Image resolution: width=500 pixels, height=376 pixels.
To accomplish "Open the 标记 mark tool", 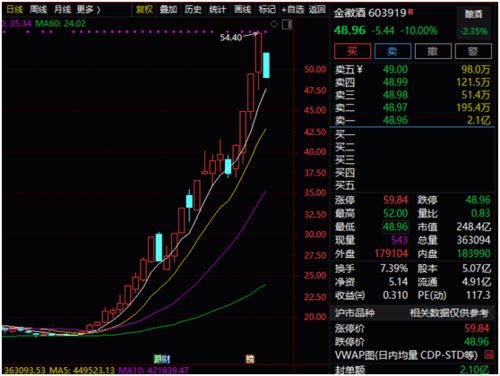I will click(x=267, y=9).
